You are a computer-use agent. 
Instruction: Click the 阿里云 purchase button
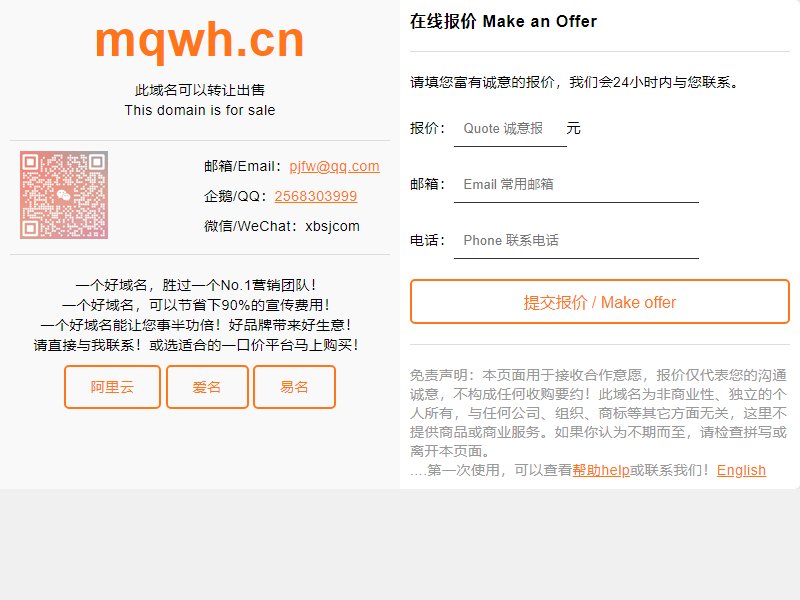(112, 387)
